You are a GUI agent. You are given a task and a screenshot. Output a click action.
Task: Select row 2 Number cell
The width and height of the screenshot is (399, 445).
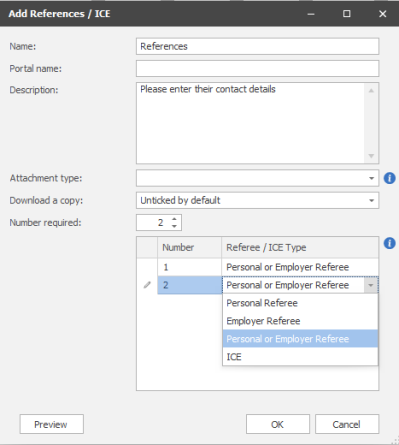[x=189, y=285]
